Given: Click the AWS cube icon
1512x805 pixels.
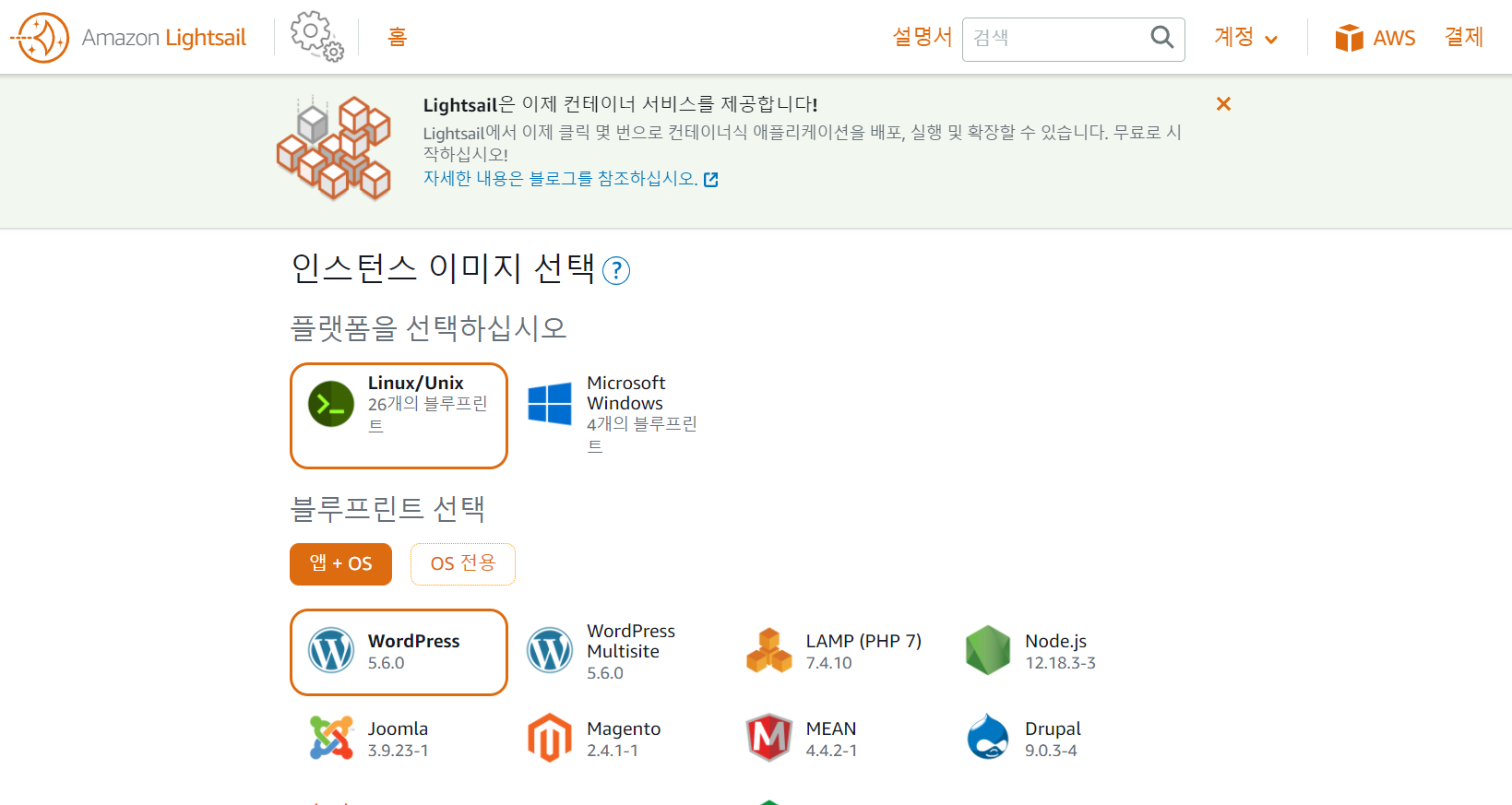Looking at the screenshot, I should pos(1349,38).
